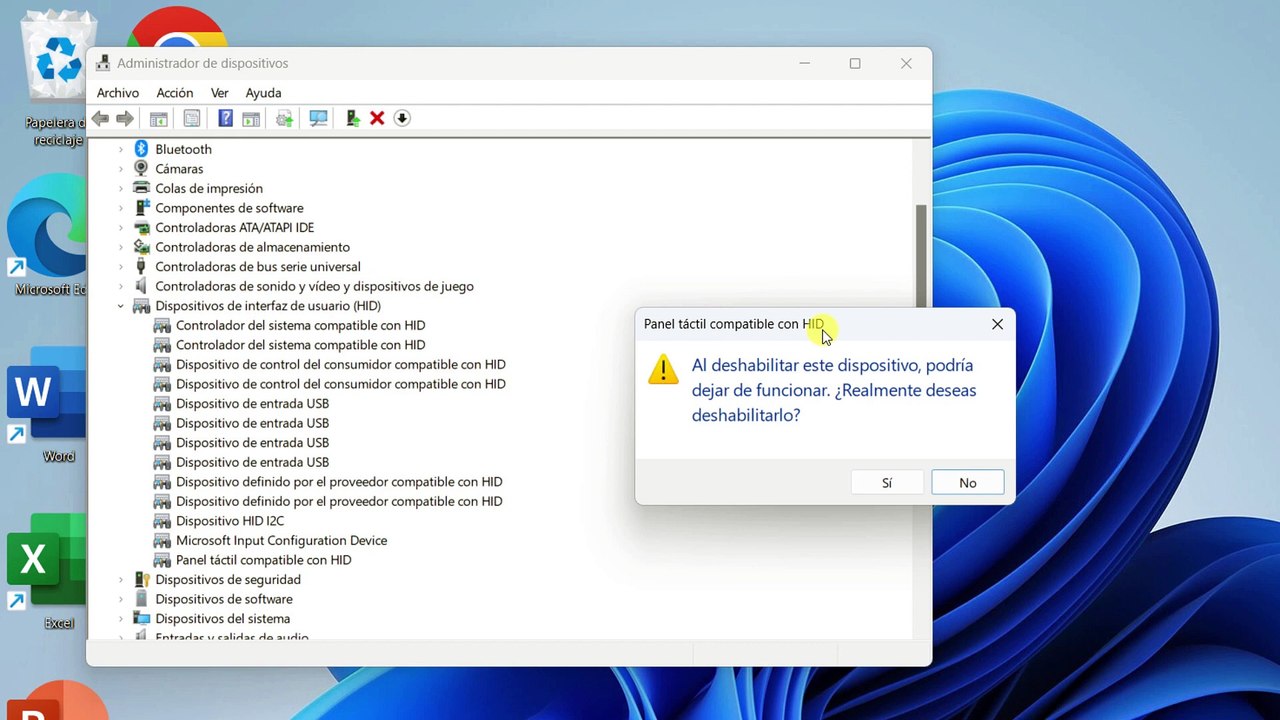1280x720 pixels.
Task: Select Dispositivos de software label
Action: pyautogui.click(x=224, y=599)
